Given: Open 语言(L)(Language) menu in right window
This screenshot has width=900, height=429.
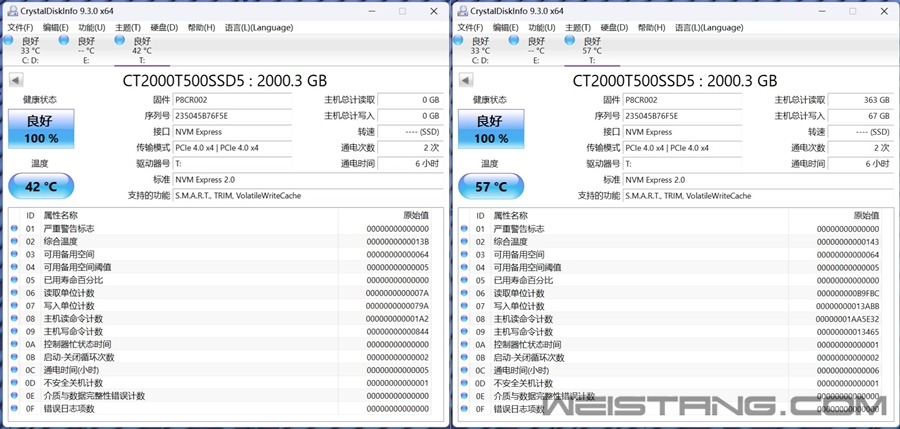Looking at the screenshot, I should click(709, 28).
